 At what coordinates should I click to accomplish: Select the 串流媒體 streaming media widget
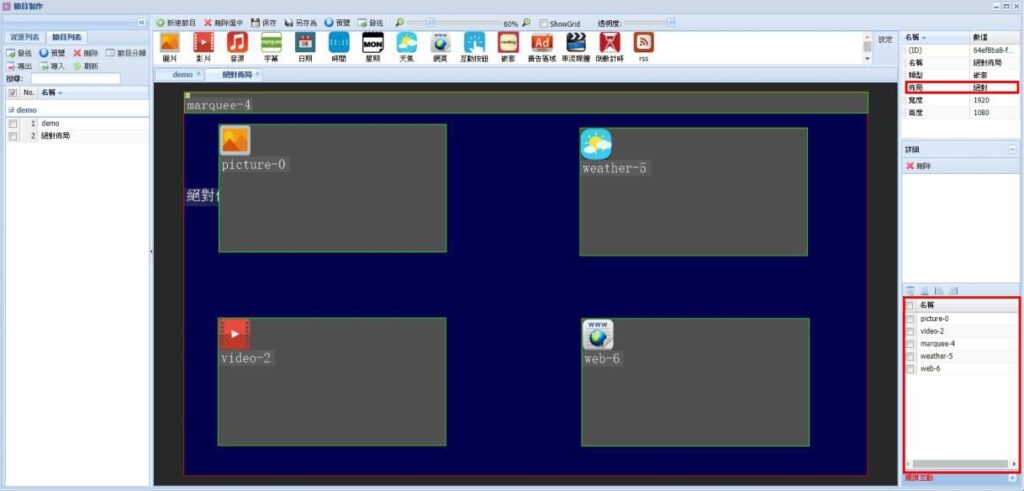tap(576, 43)
